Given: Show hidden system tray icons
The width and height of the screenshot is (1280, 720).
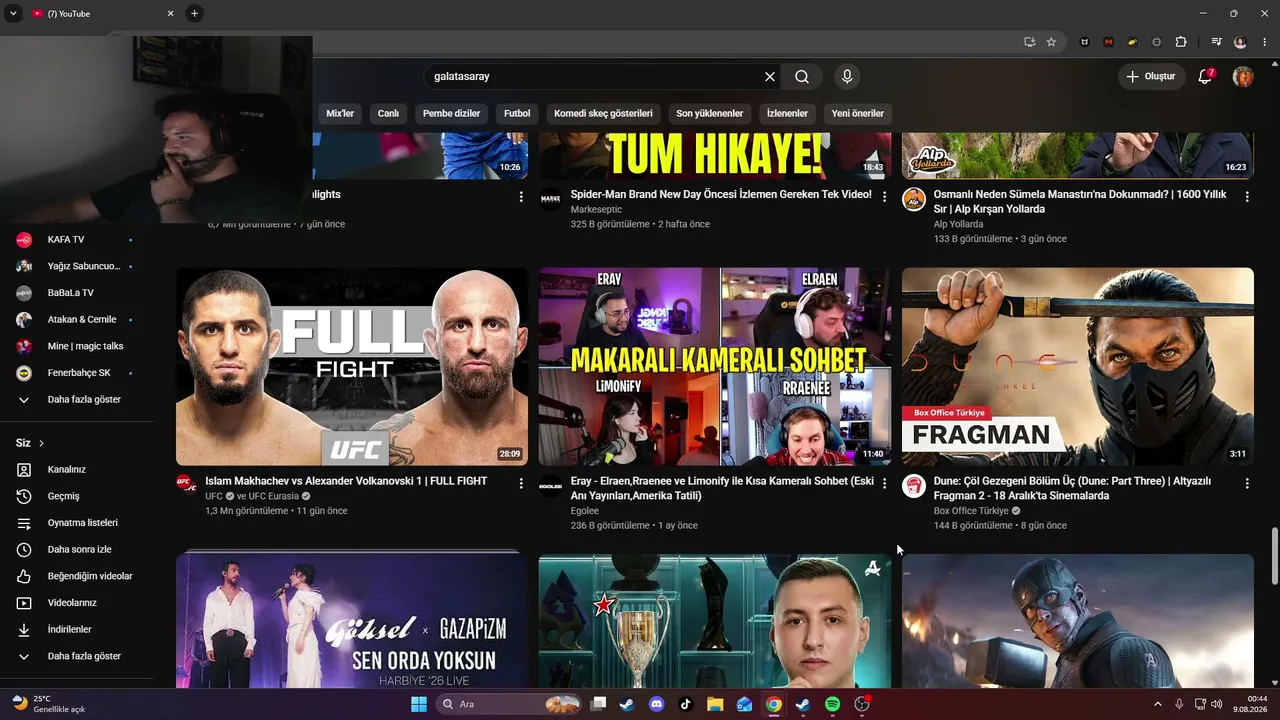Looking at the screenshot, I should click(1158, 704).
